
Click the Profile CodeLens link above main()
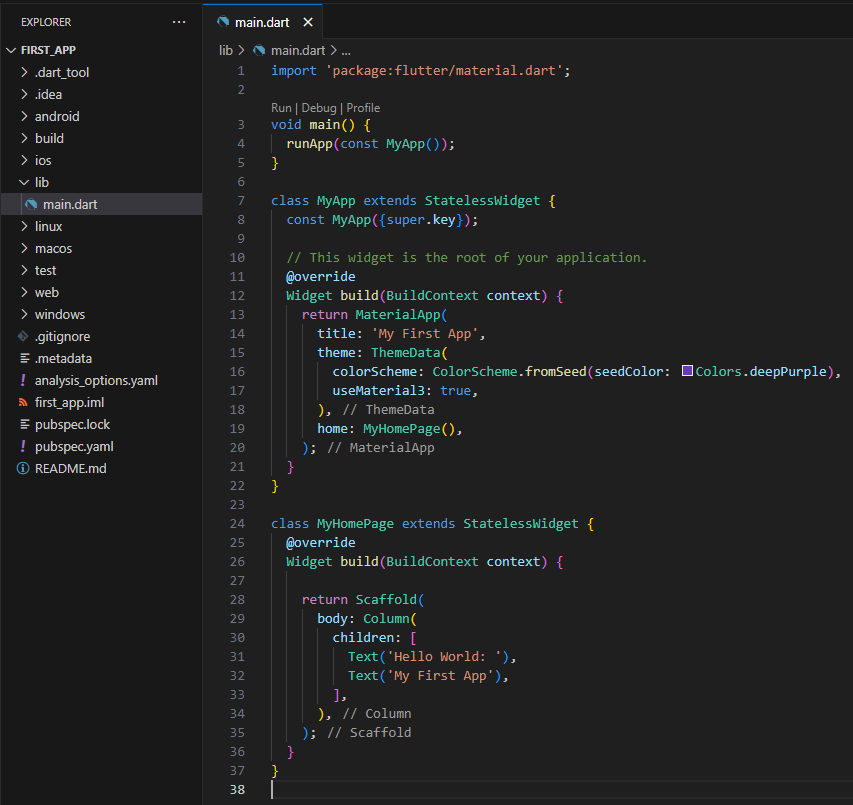[x=363, y=108]
